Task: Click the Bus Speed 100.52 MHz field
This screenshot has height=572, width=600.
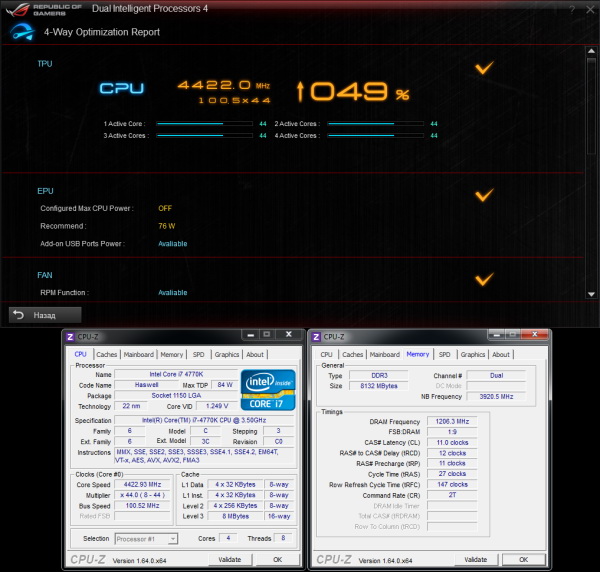Action: (x=142, y=505)
